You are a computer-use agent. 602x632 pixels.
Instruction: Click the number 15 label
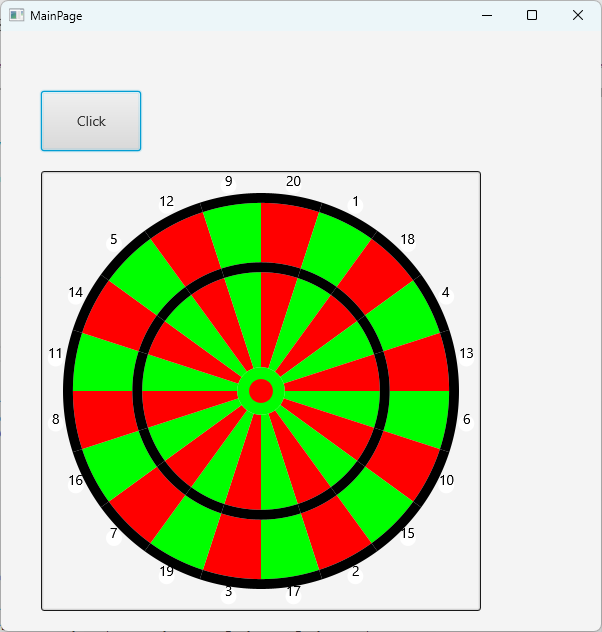tap(408, 533)
